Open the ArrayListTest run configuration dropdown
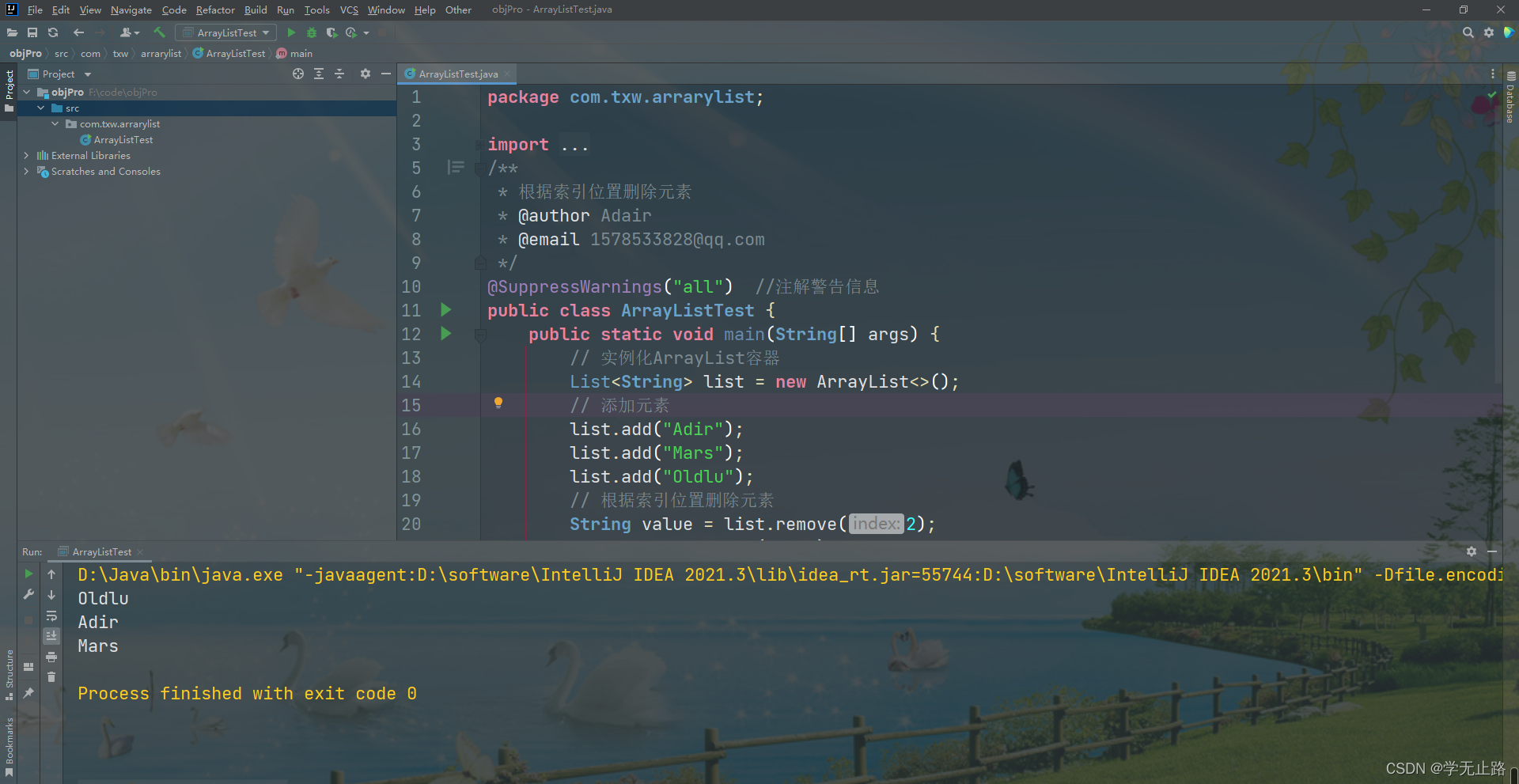This screenshot has width=1519, height=784. [226, 32]
